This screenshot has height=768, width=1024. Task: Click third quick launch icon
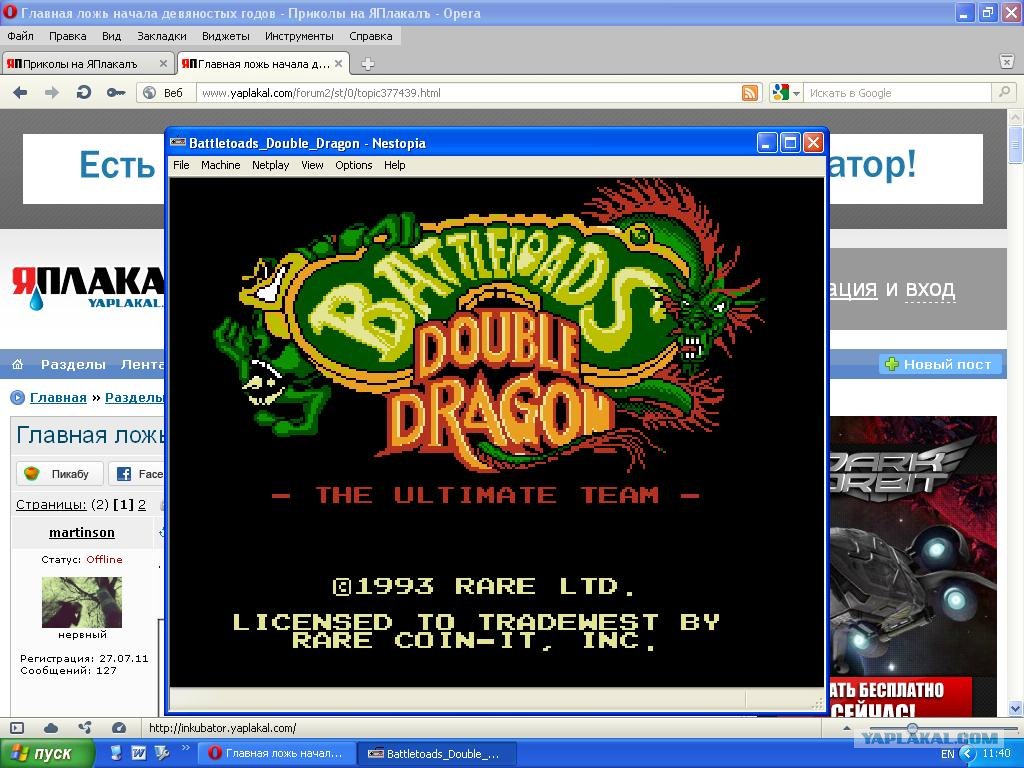pos(162,753)
